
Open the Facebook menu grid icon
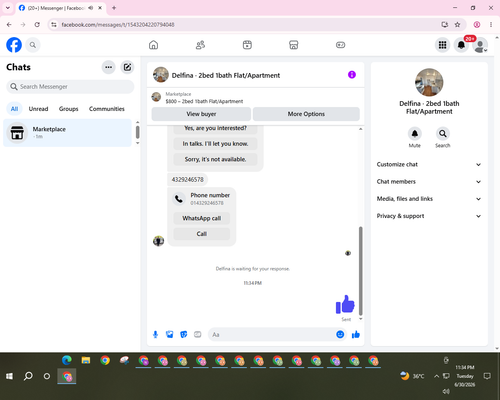click(442, 45)
